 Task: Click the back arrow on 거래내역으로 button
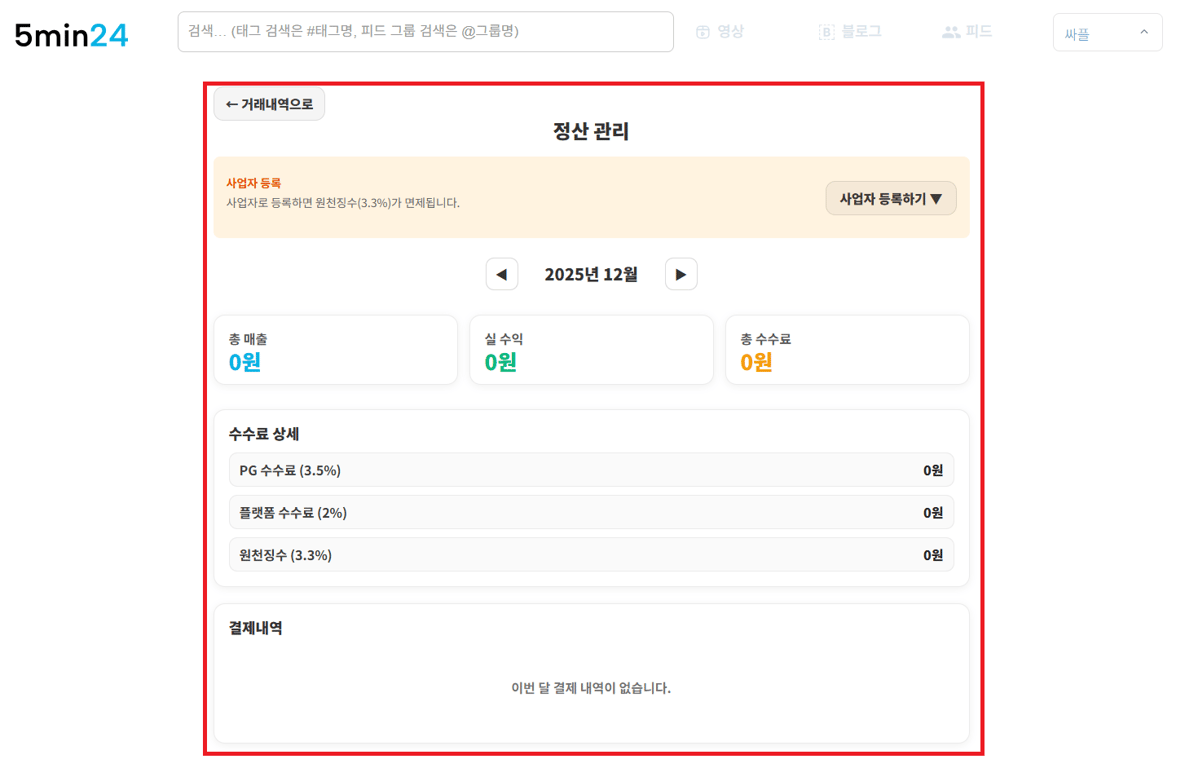pos(230,103)
